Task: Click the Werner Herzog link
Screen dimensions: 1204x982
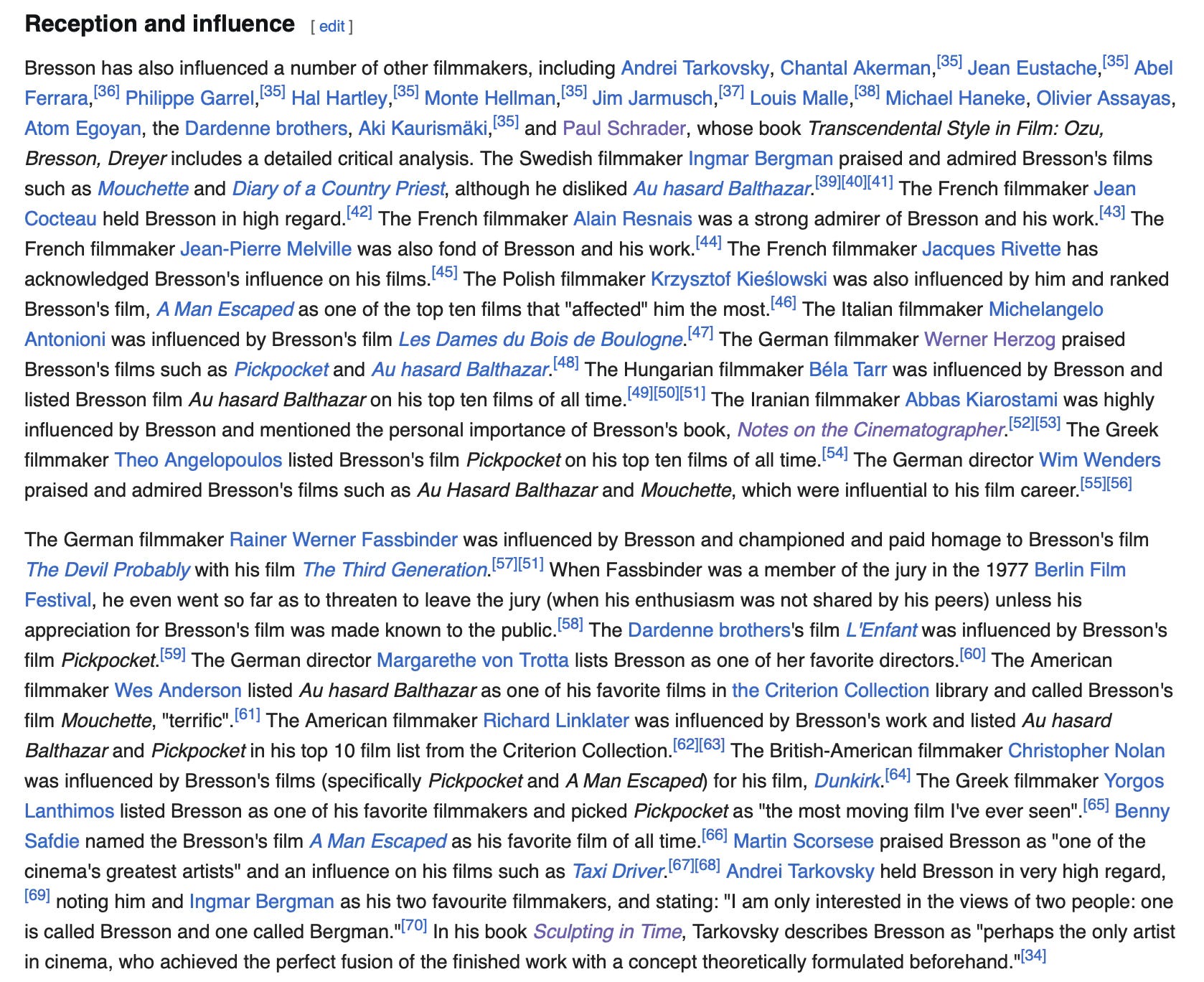Action: [x=990, y=340]
